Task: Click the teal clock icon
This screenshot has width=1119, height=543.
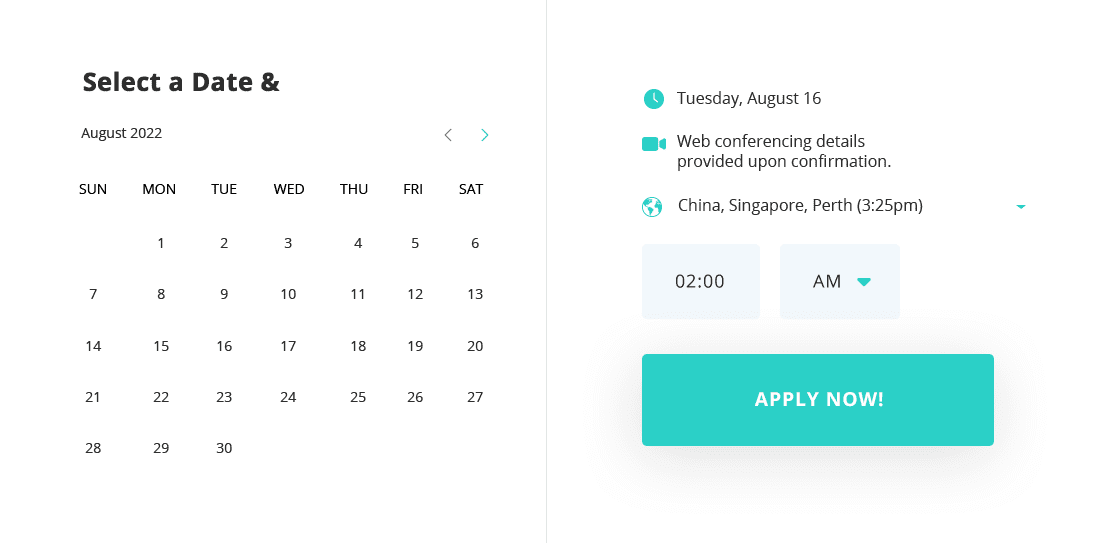Action: tap(654, 99)
